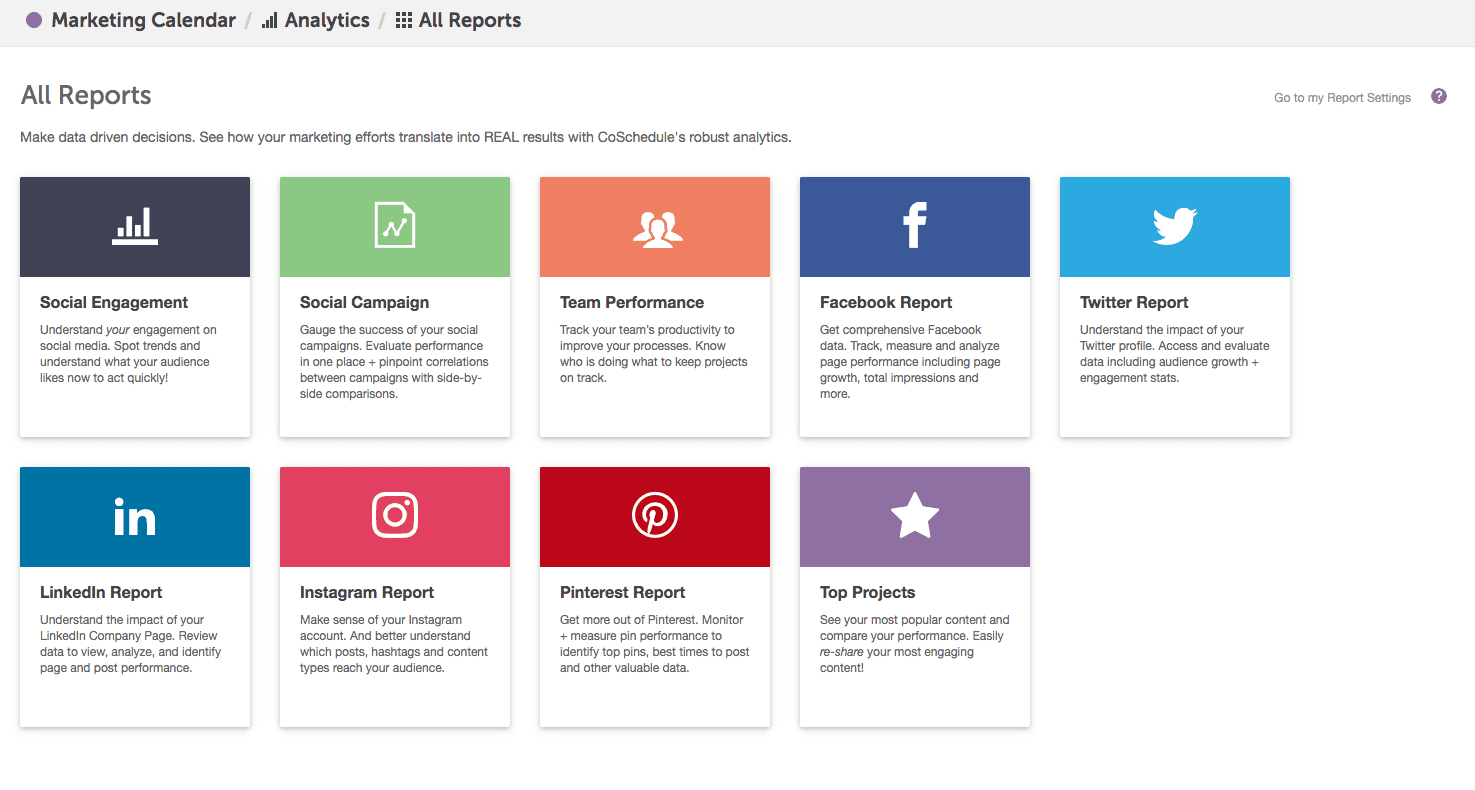Viewport: 1475px width, 790px height.
Task: Open Analytics from the breadcrumb
Action: 327,20
